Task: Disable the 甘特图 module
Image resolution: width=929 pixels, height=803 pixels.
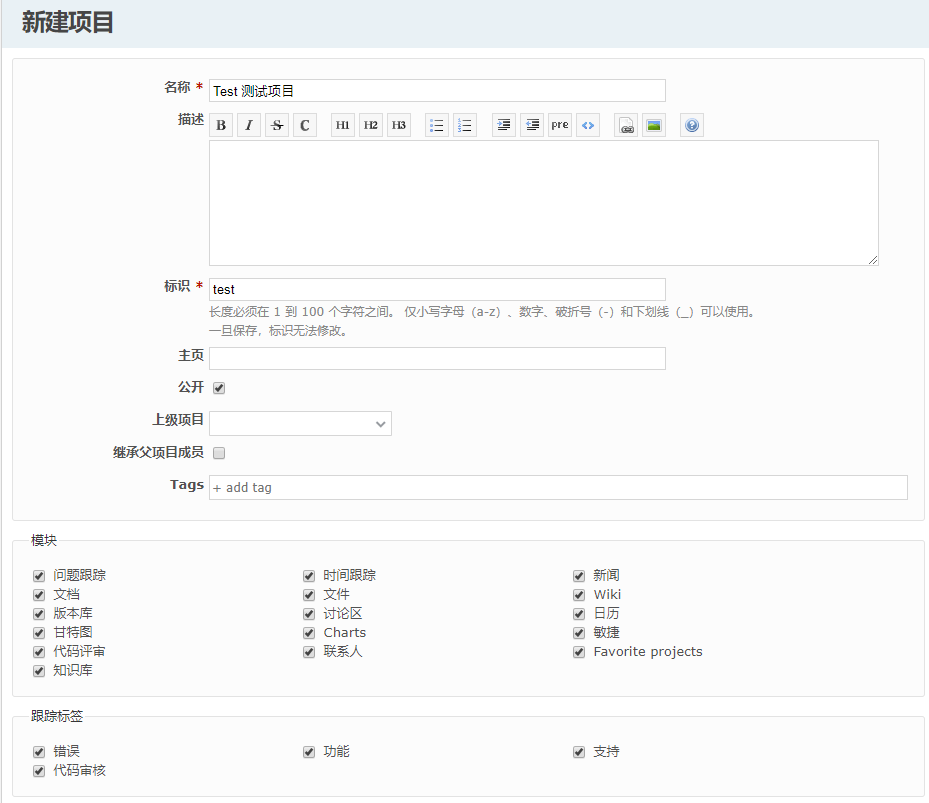Action: tap(39, 633)
